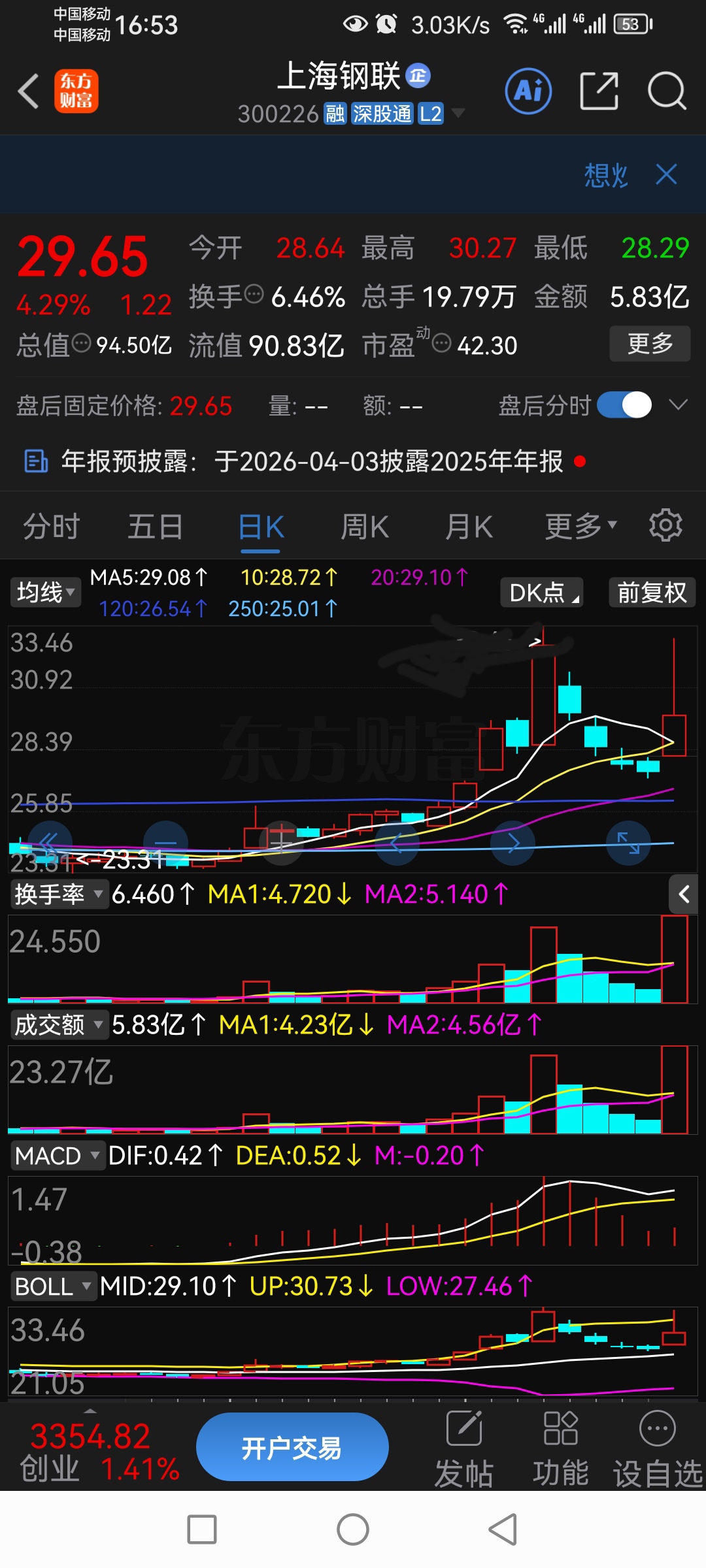Toggle the 盘后分时 switch
This screenshot has height=1568, width=706.
tap(624, 405)
